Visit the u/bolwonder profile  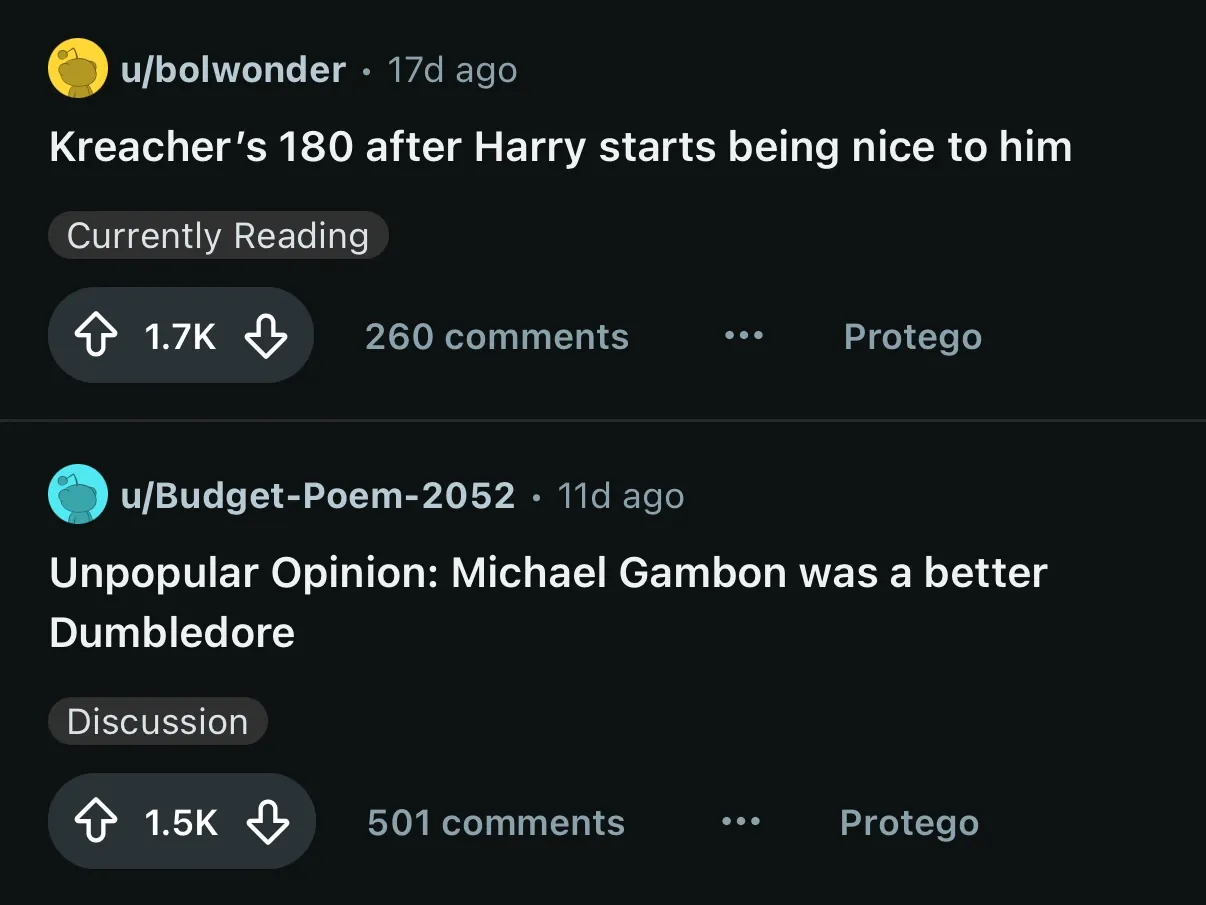point(233,70)
